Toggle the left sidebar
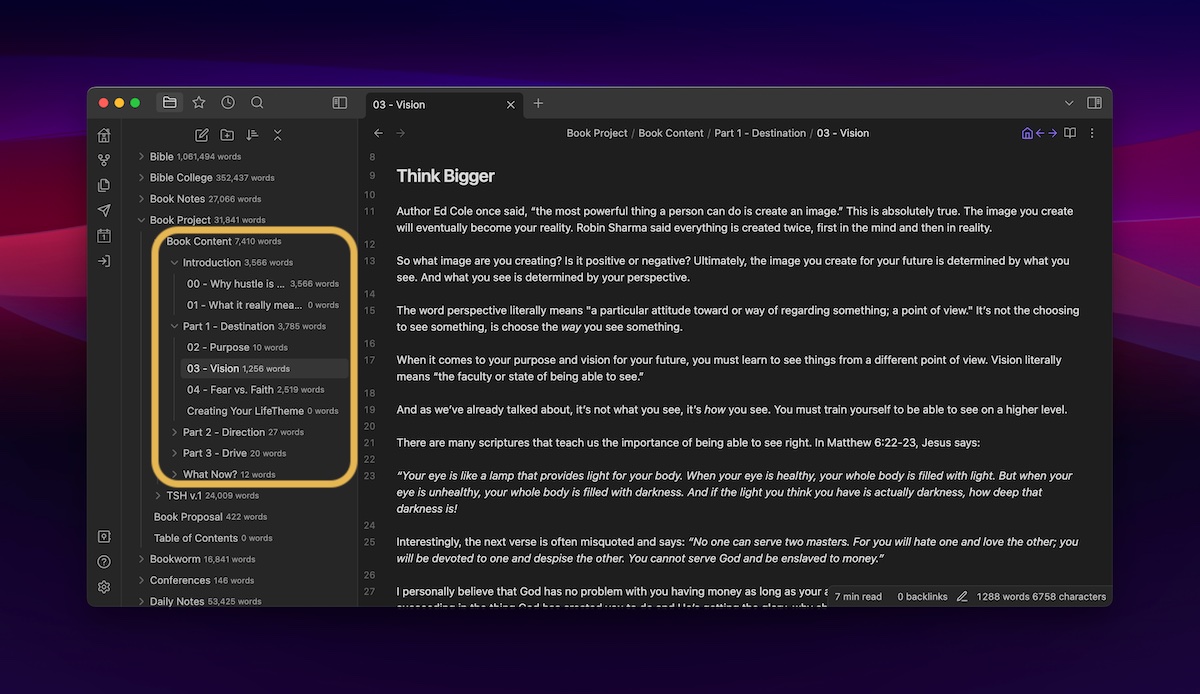 tap(340, 102)
